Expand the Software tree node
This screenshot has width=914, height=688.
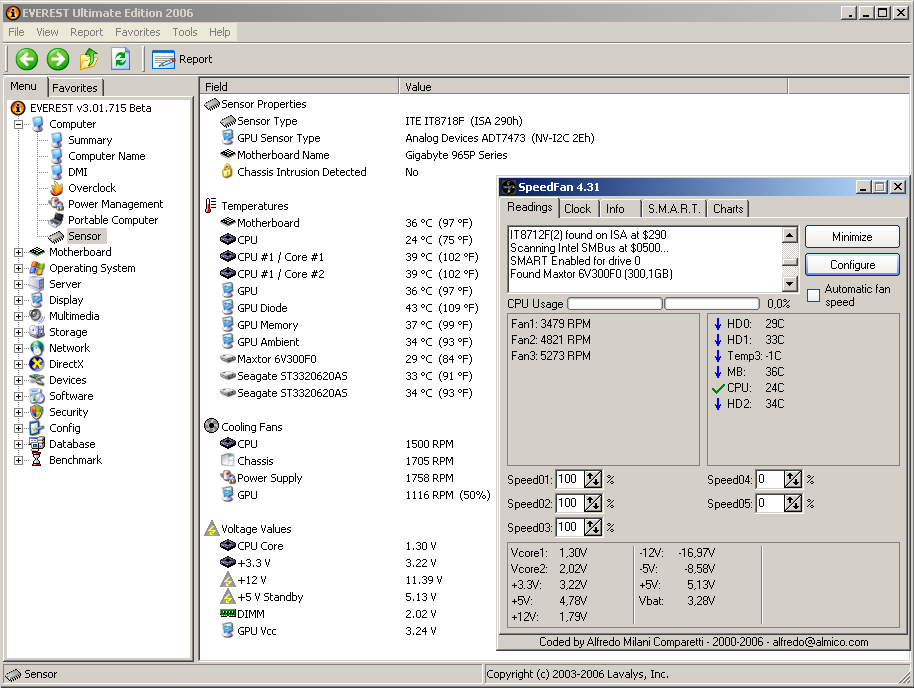click(18, 396)
